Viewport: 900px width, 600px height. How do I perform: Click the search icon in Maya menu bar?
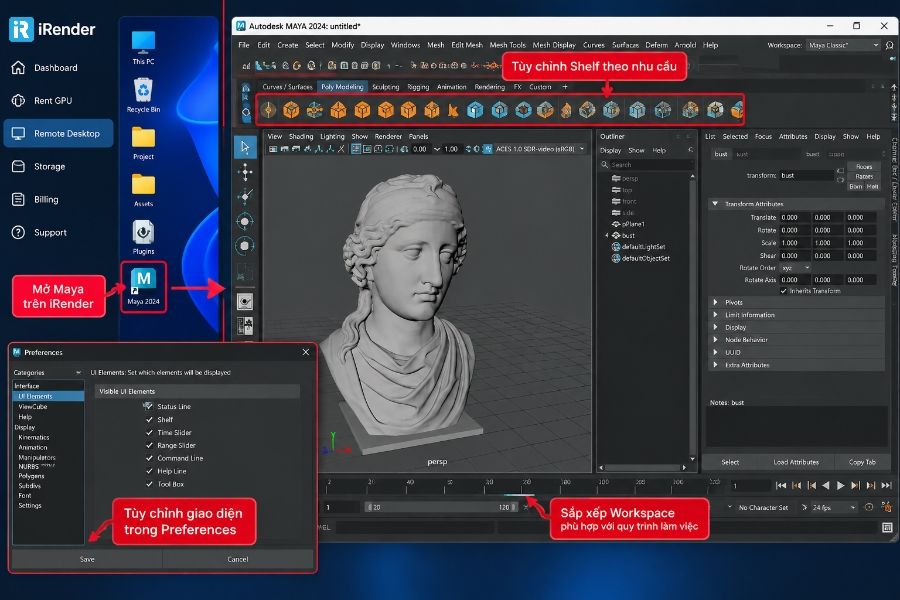point(890,45)
